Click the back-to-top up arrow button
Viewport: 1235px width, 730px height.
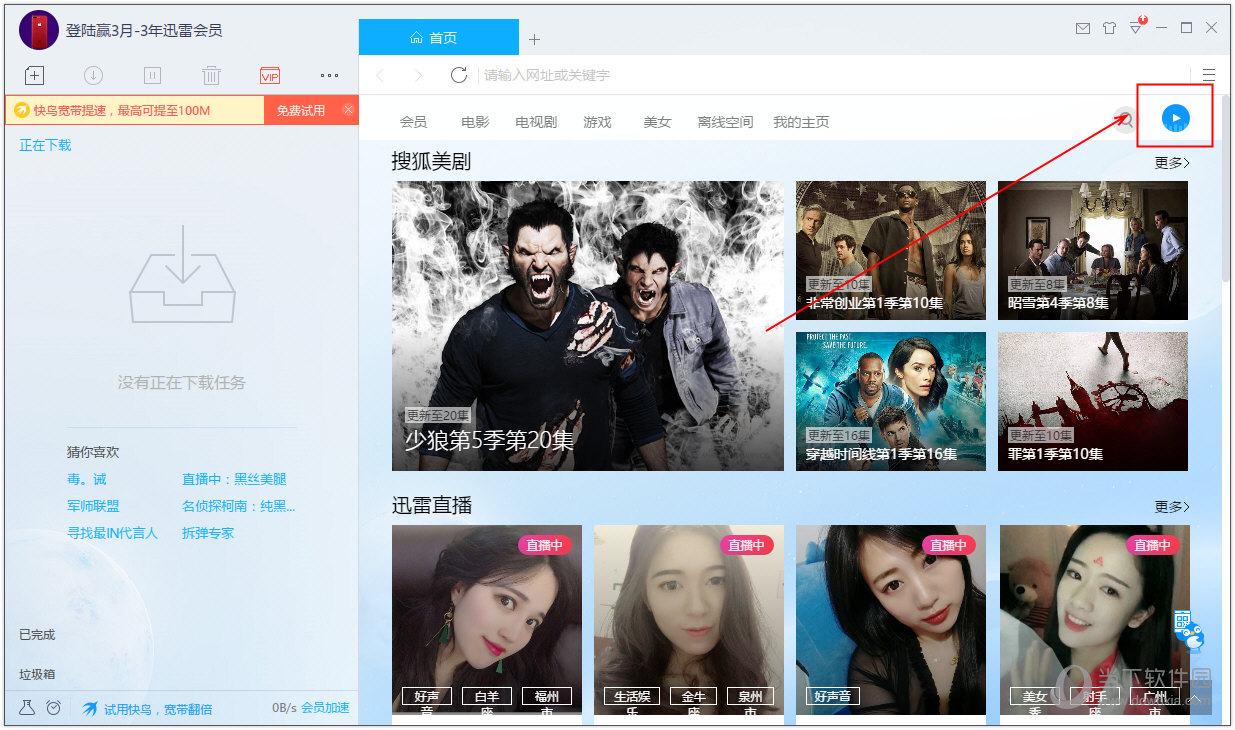click(x=1194, y=698)
